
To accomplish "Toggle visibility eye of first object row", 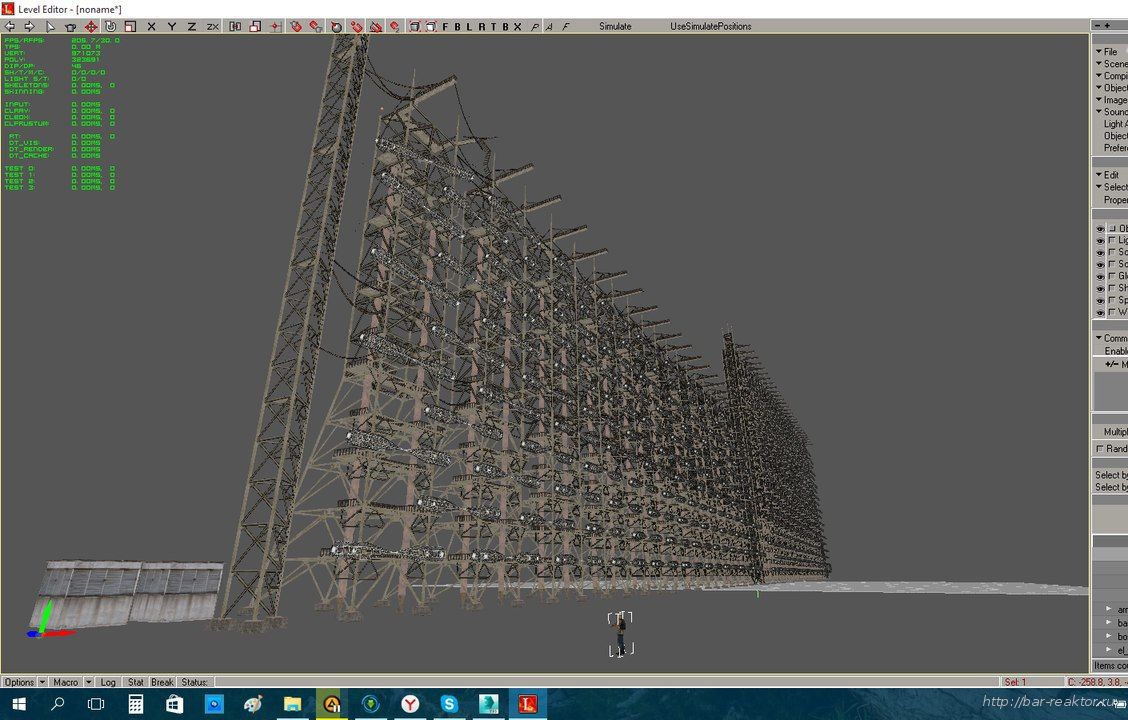I will 1100,229.
